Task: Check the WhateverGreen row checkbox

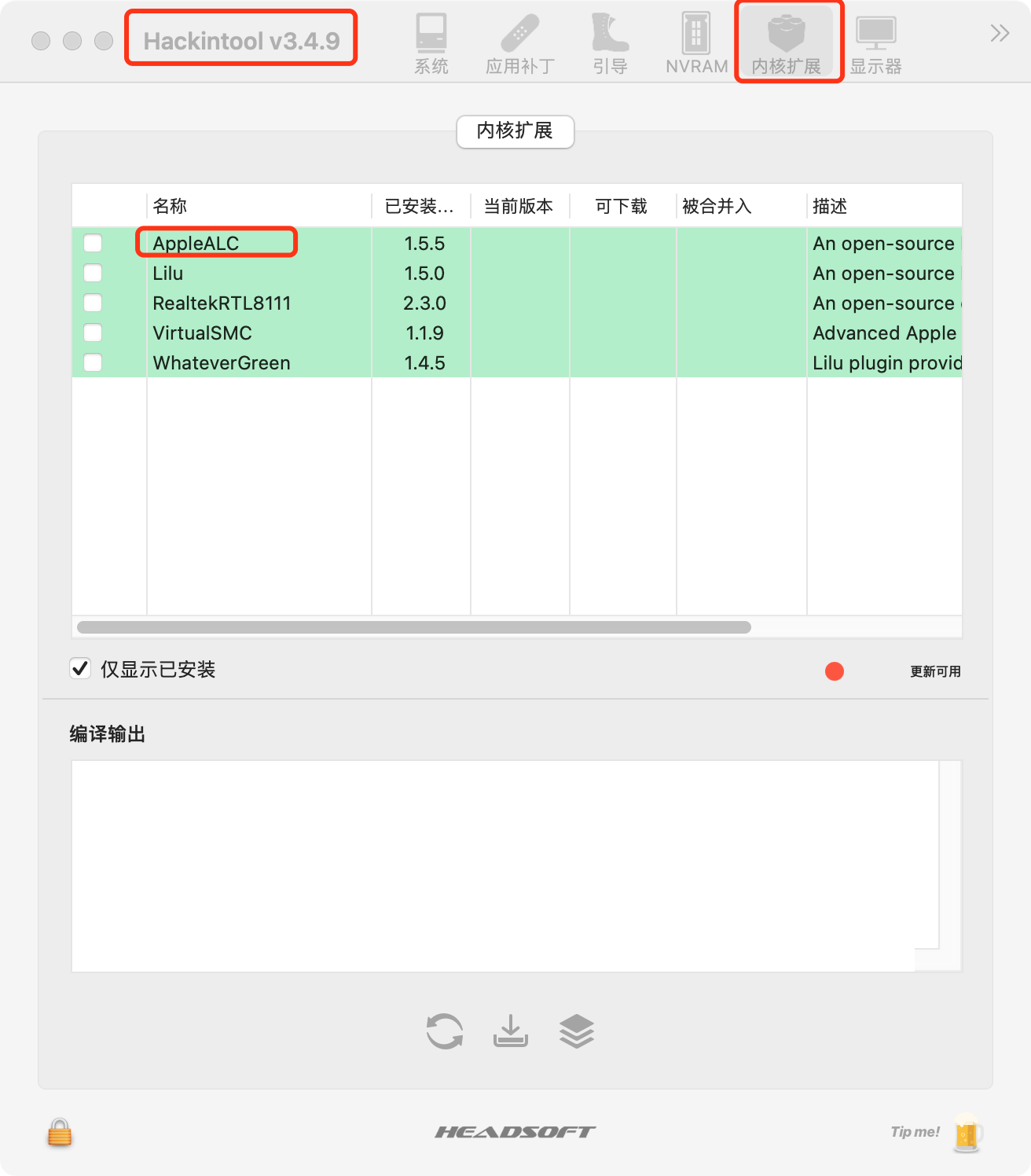Action: 93,362
